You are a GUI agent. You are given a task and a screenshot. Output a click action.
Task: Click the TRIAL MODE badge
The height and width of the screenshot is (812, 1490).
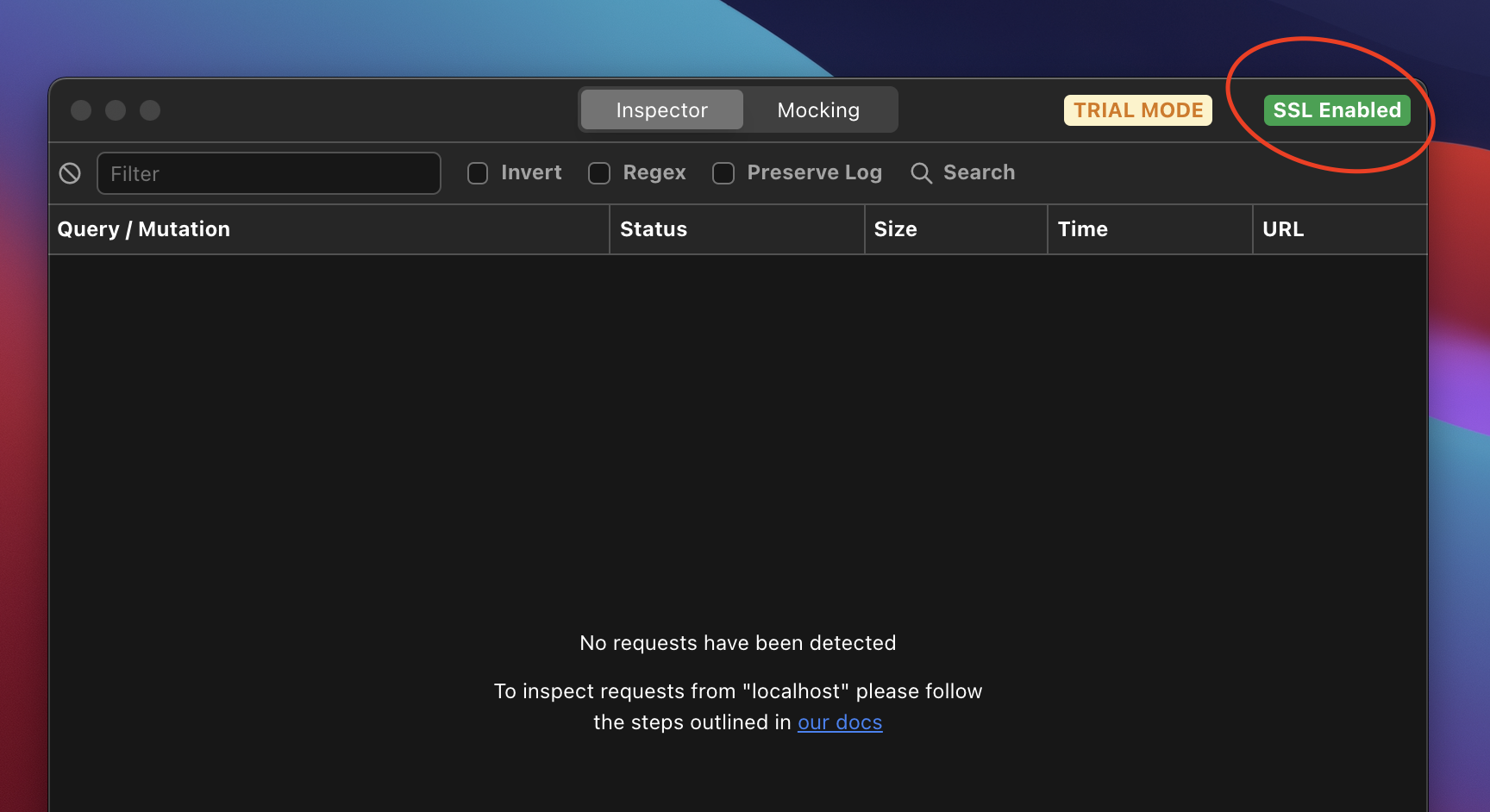[x=1138, y=110]
